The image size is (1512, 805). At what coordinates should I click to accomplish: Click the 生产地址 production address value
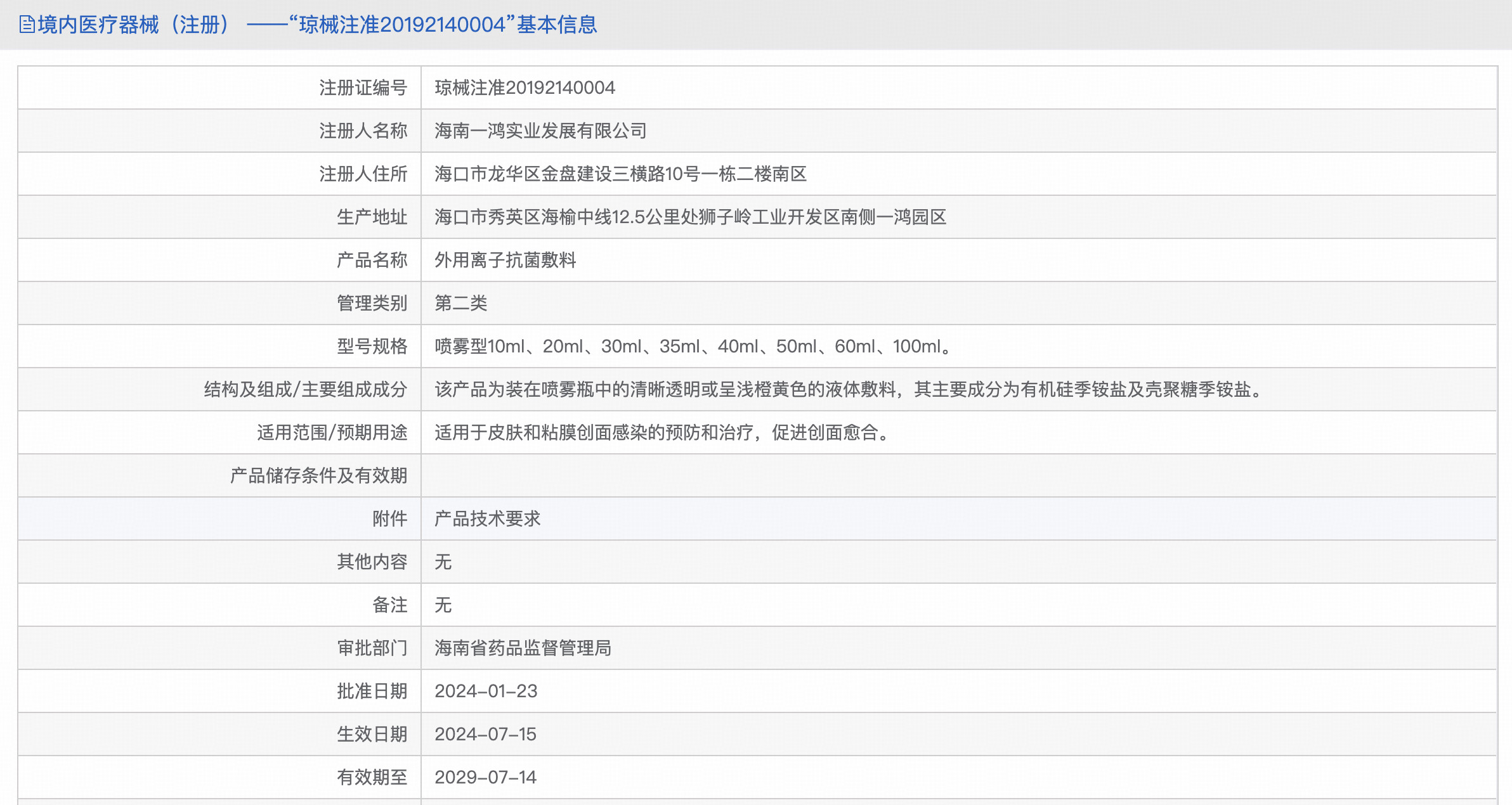(x=690, y=217)
